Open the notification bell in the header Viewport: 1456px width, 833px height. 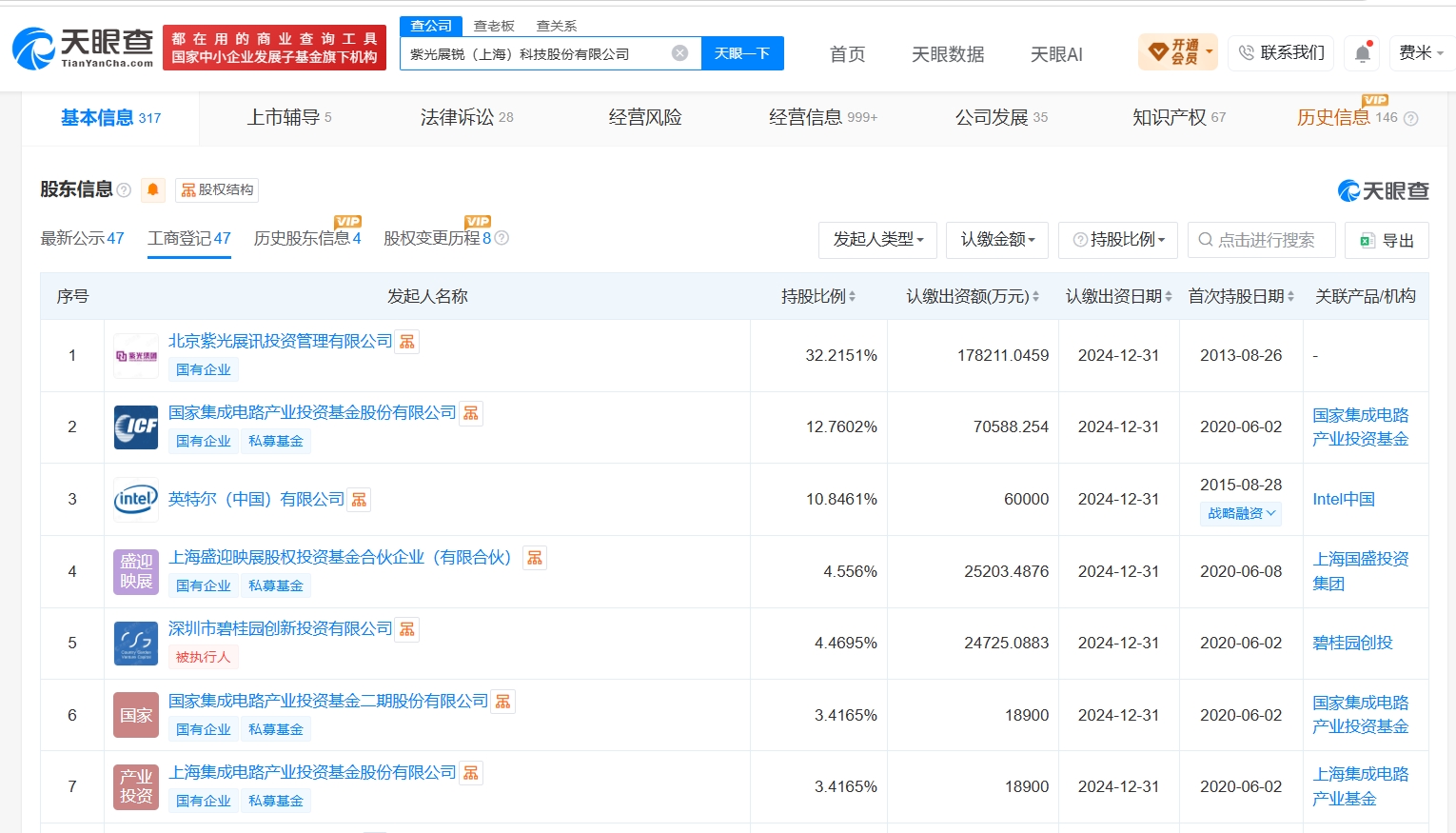click(1362, 53)
